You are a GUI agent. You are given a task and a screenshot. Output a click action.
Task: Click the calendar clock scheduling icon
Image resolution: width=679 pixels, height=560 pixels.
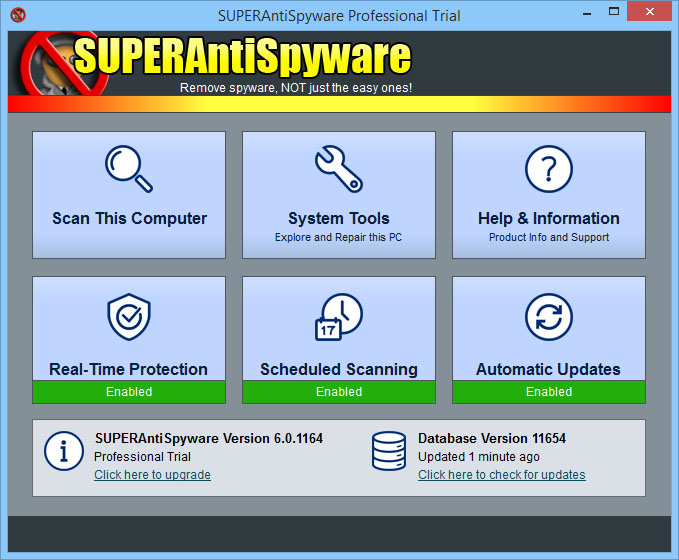coord(338,317)
